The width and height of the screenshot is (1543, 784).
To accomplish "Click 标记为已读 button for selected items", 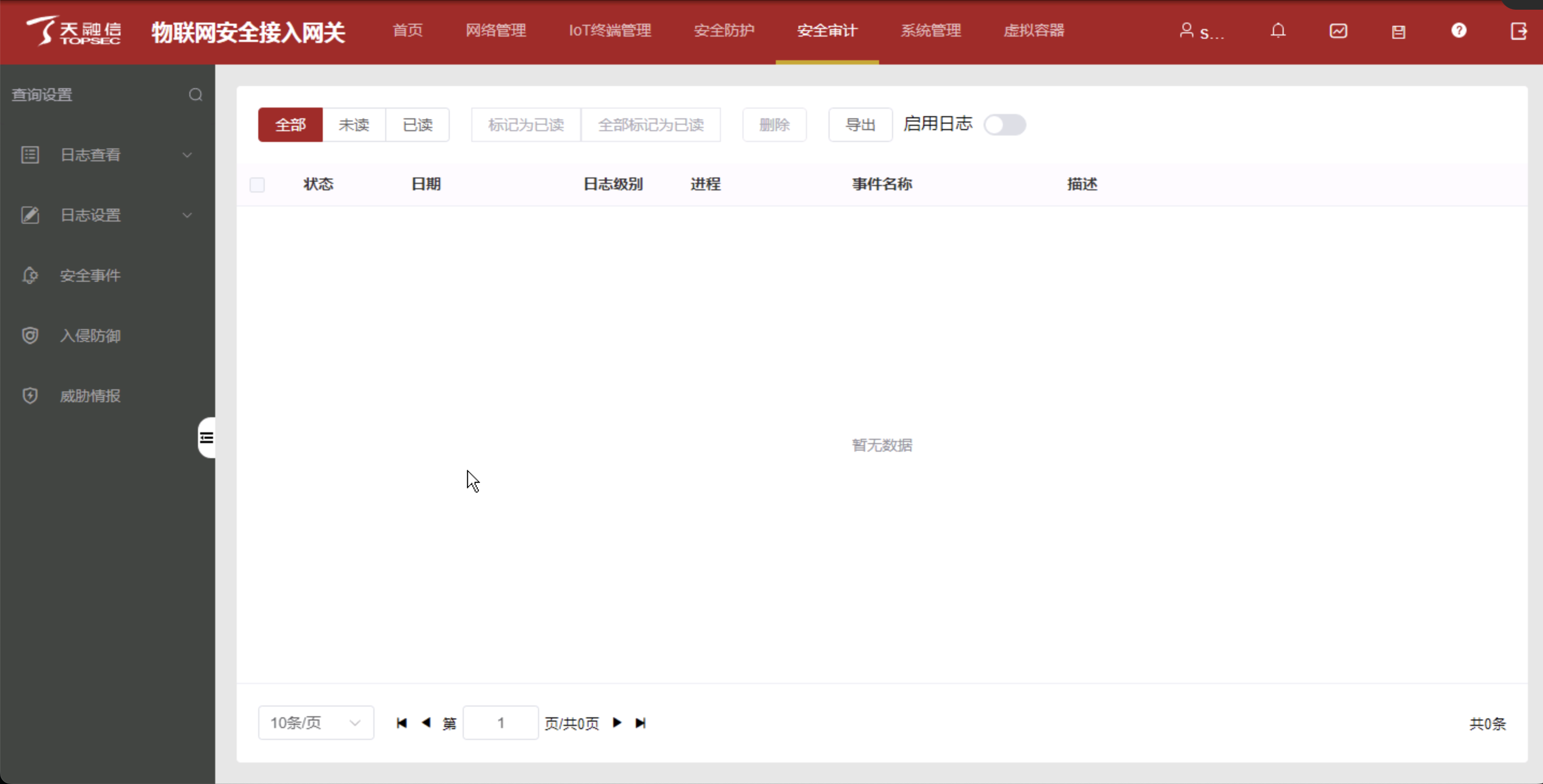I will pyautogui.click(x=525, y=124).
